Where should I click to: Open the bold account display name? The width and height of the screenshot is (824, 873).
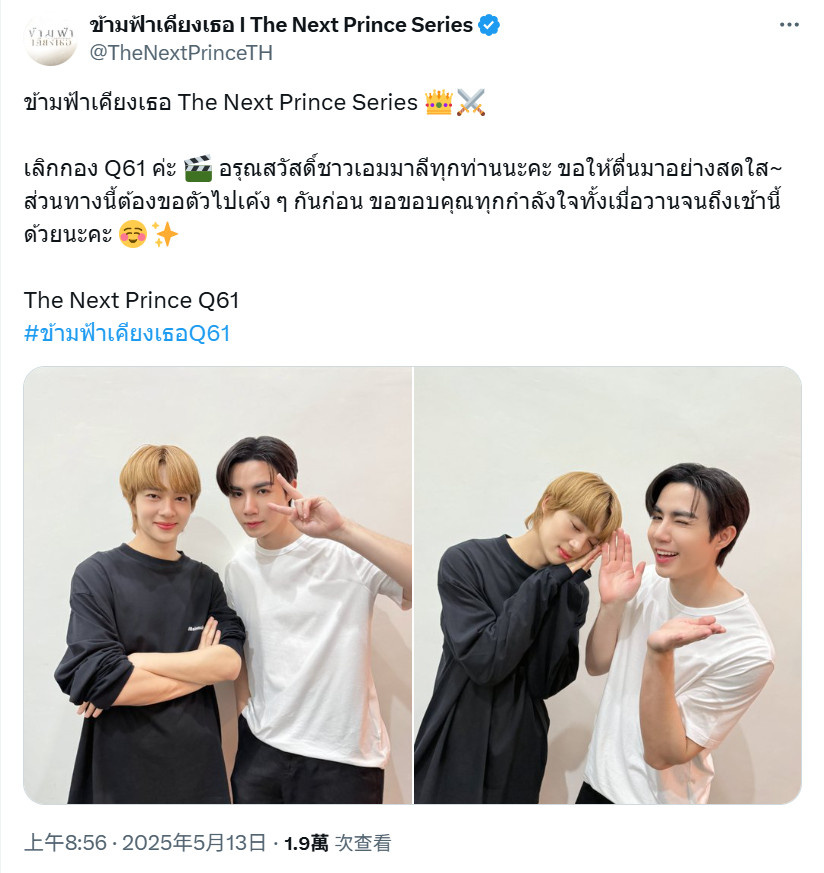coord(281,25)
